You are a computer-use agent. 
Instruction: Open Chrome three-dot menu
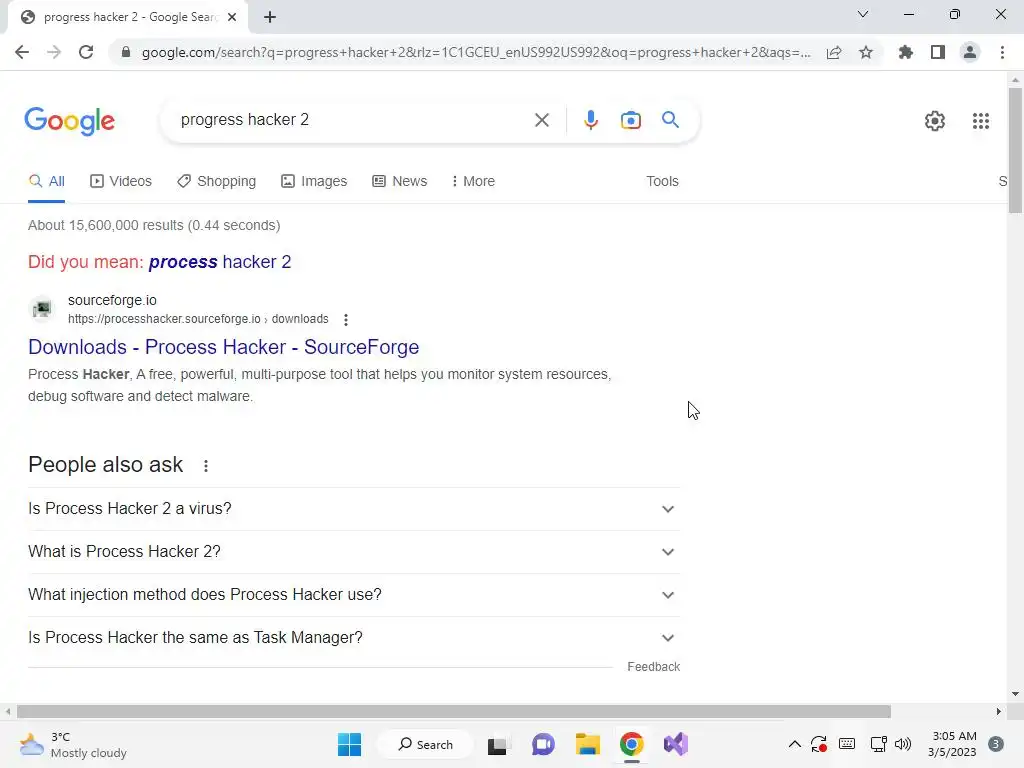[x=1002, y=52]
